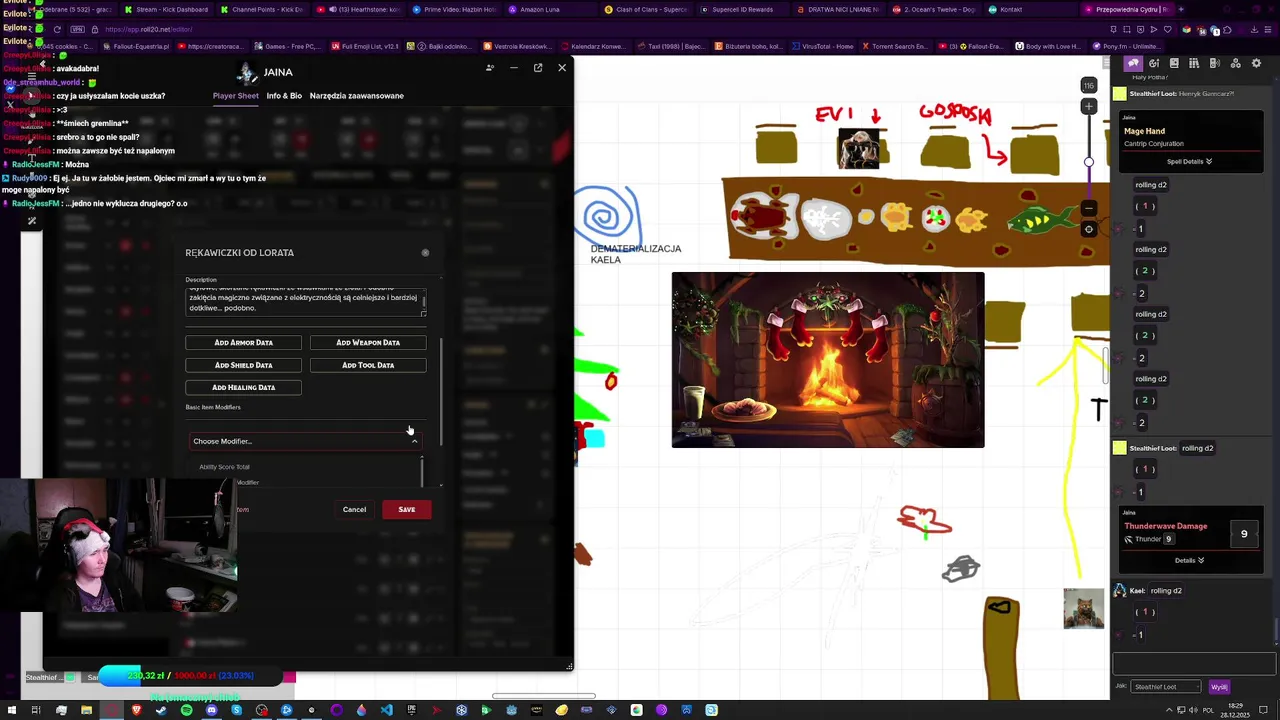
Task: Open the Narzędzia zaawansowane tab
Action: (357, 96)
